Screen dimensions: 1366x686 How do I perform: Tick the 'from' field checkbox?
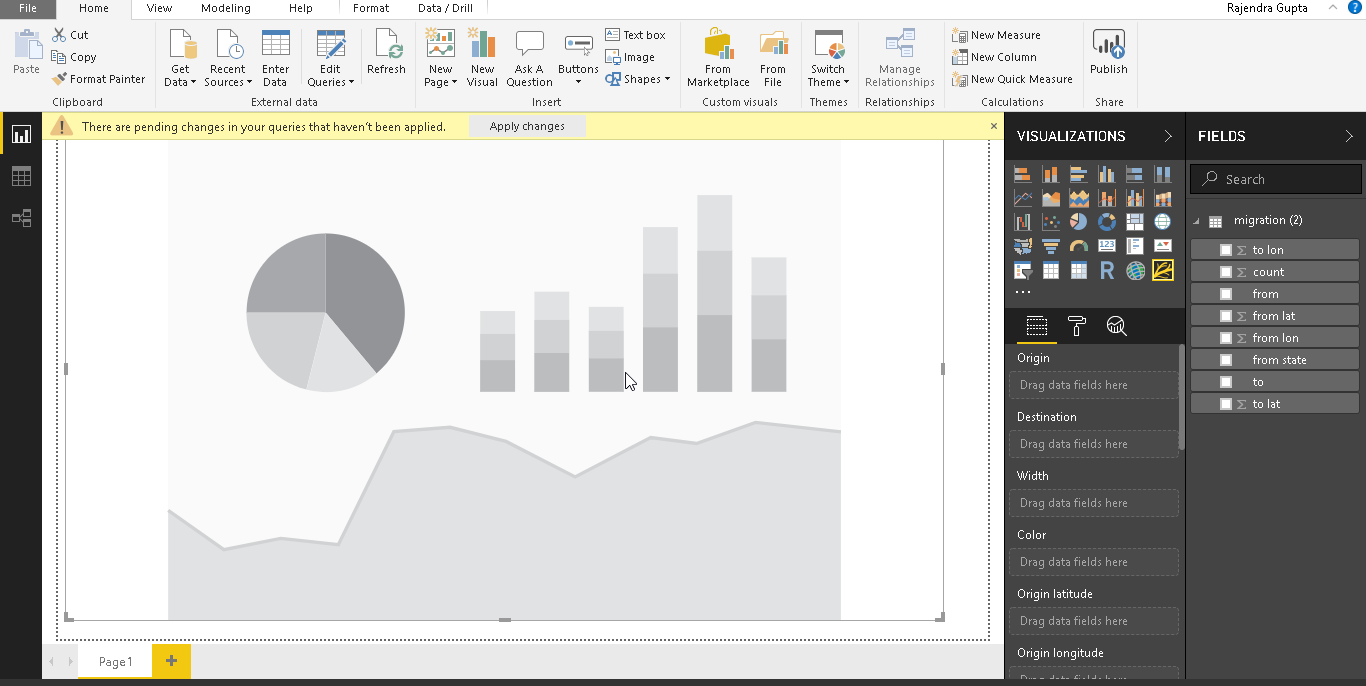[1226, 294]
